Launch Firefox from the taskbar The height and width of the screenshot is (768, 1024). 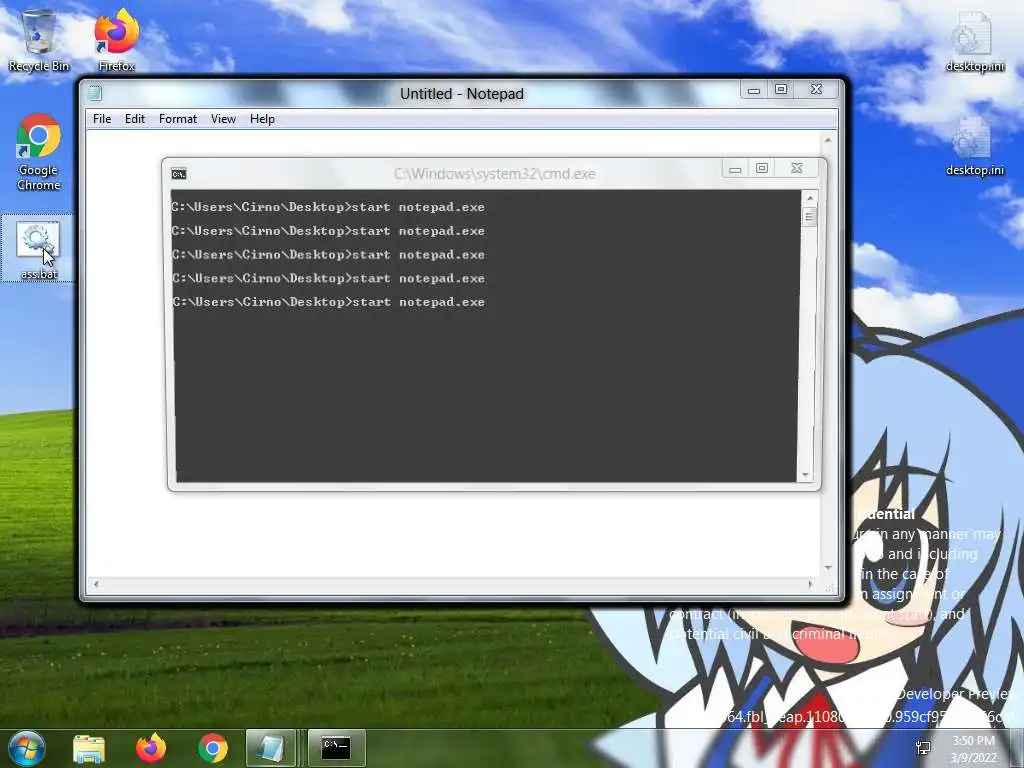[151, 748]
